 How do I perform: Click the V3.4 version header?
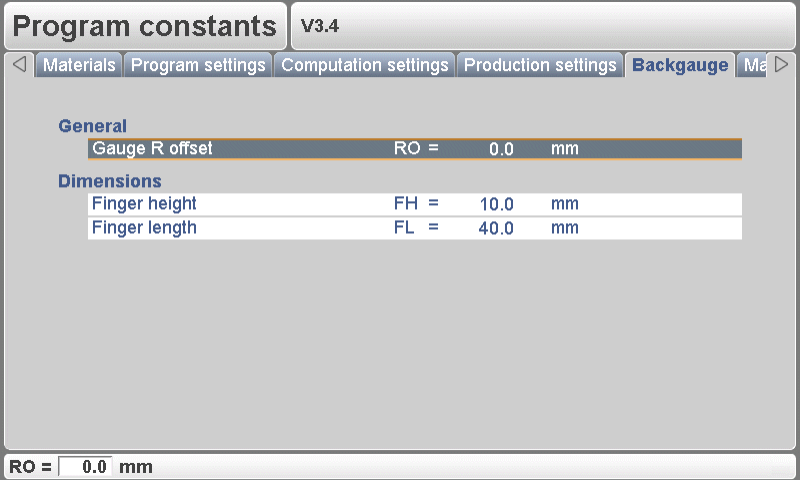click(320, 27)
